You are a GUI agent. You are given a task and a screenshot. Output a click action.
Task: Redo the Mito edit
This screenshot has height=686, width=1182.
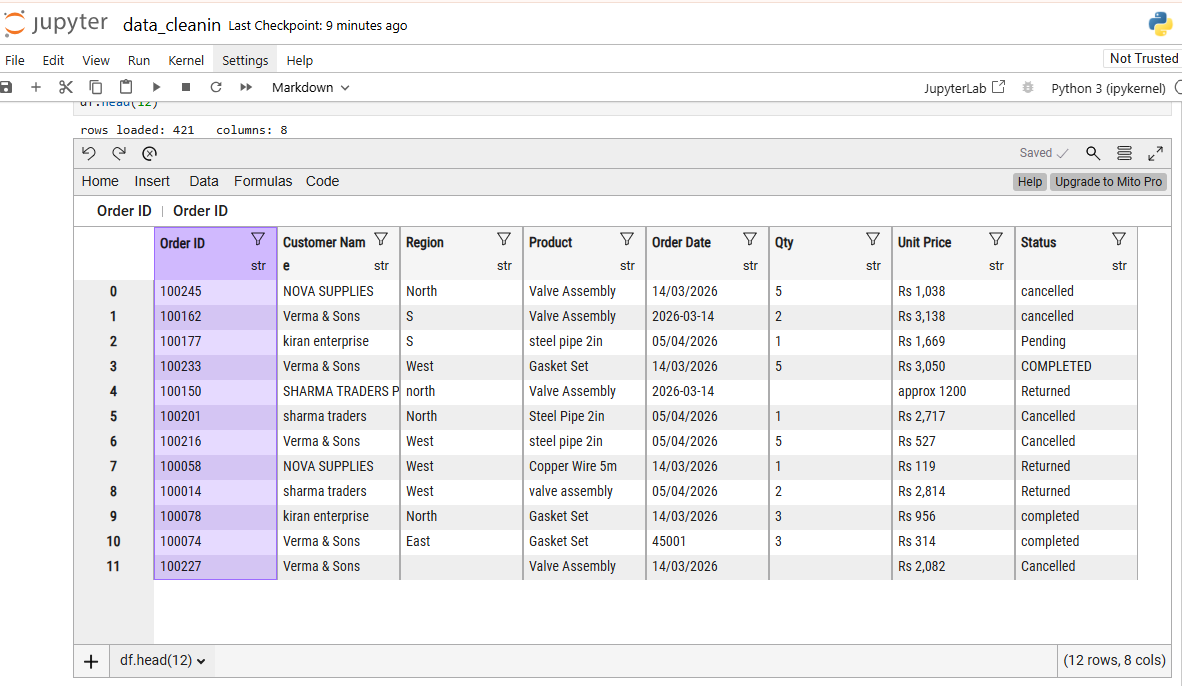click(x=119, y=154)
